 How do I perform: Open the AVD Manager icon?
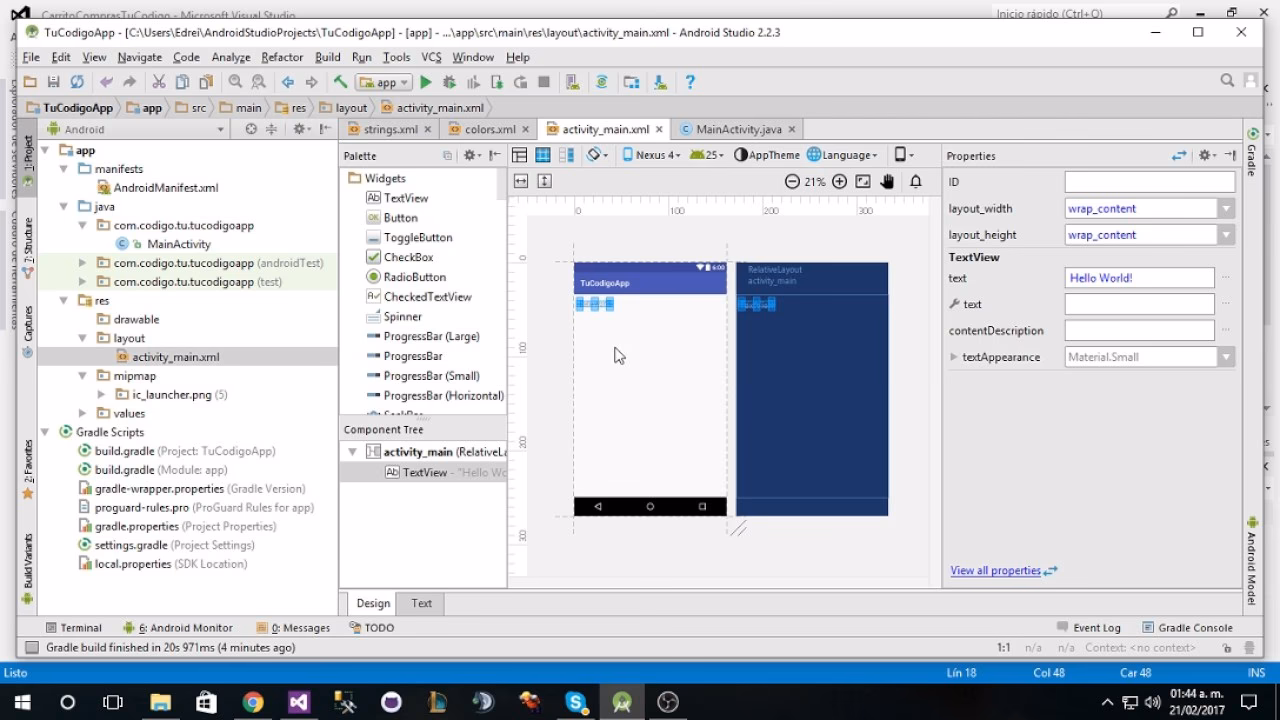[573, 81]
